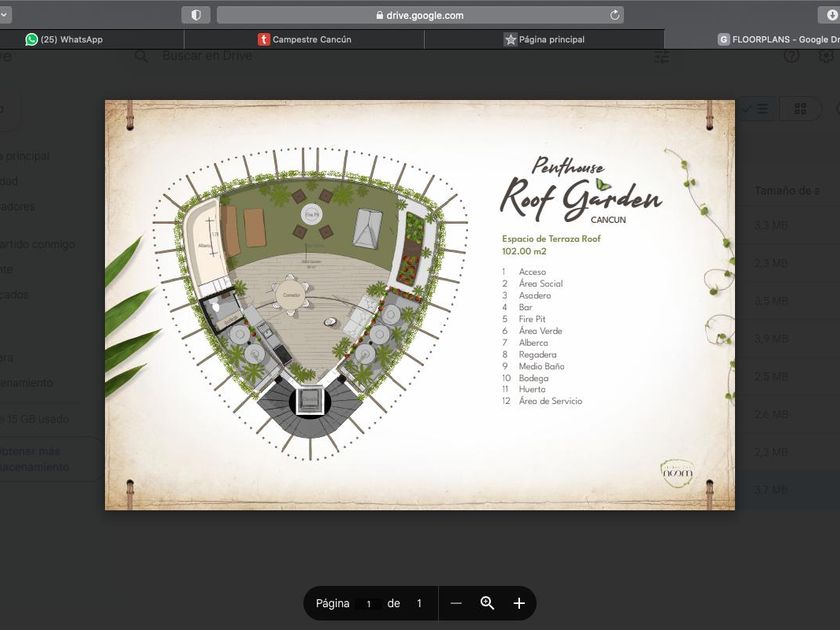
Task: Switch to the Campestre Cancún tab
Action: 304,39
